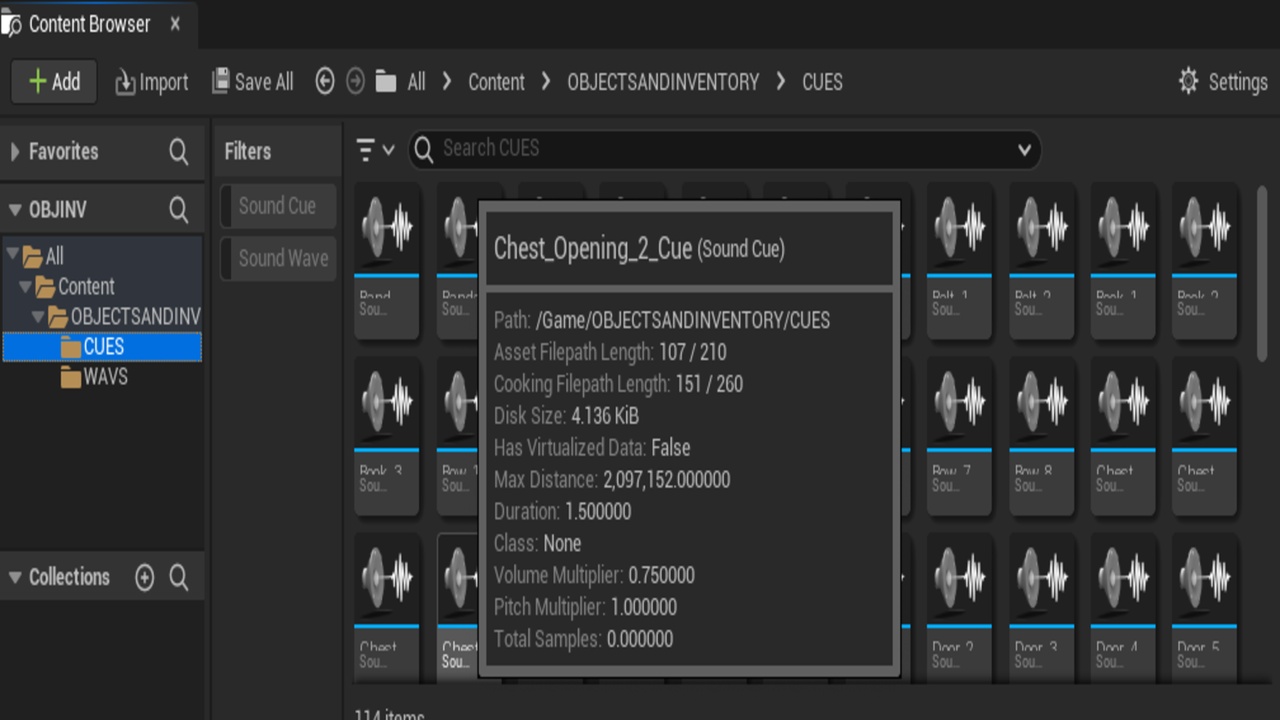
Task: Select the Bow_7 sound cue asset
Action: point(959,437)
